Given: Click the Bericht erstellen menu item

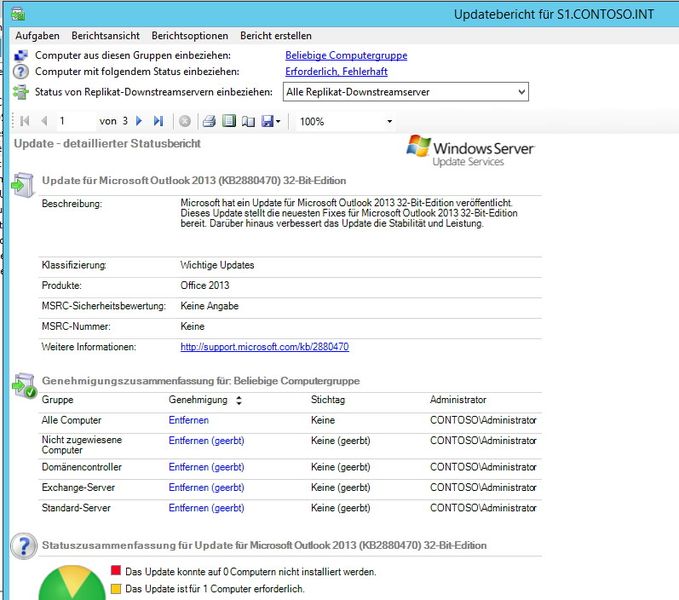Looking at the screenshot, I should pos(276,35).
